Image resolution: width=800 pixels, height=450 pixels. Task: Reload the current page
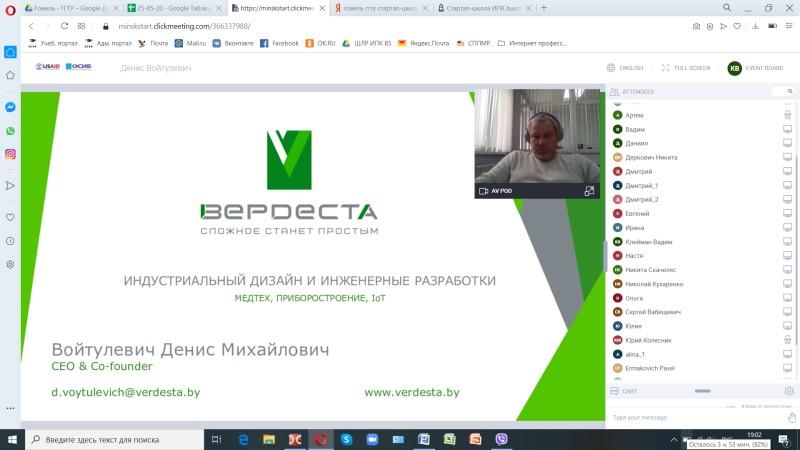pyautogui.click(x=64, y=26)
